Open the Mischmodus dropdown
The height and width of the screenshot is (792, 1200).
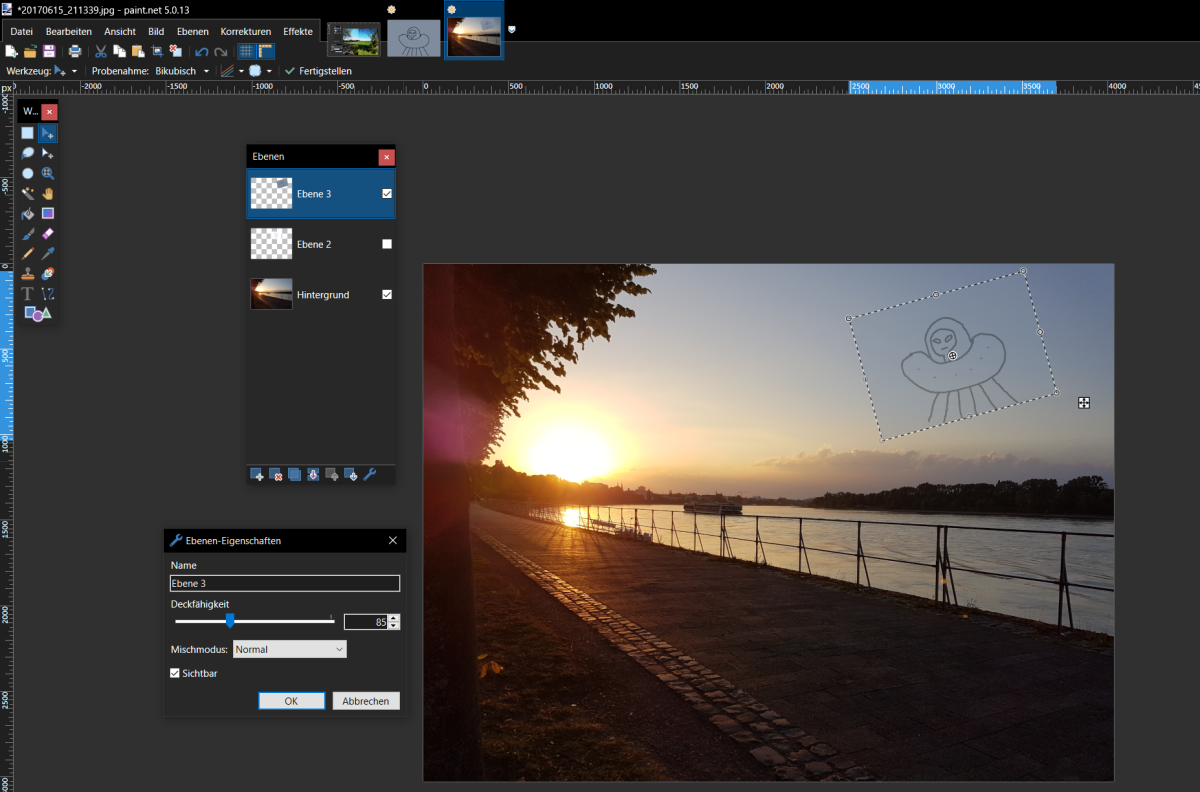[x=289, y=649]
